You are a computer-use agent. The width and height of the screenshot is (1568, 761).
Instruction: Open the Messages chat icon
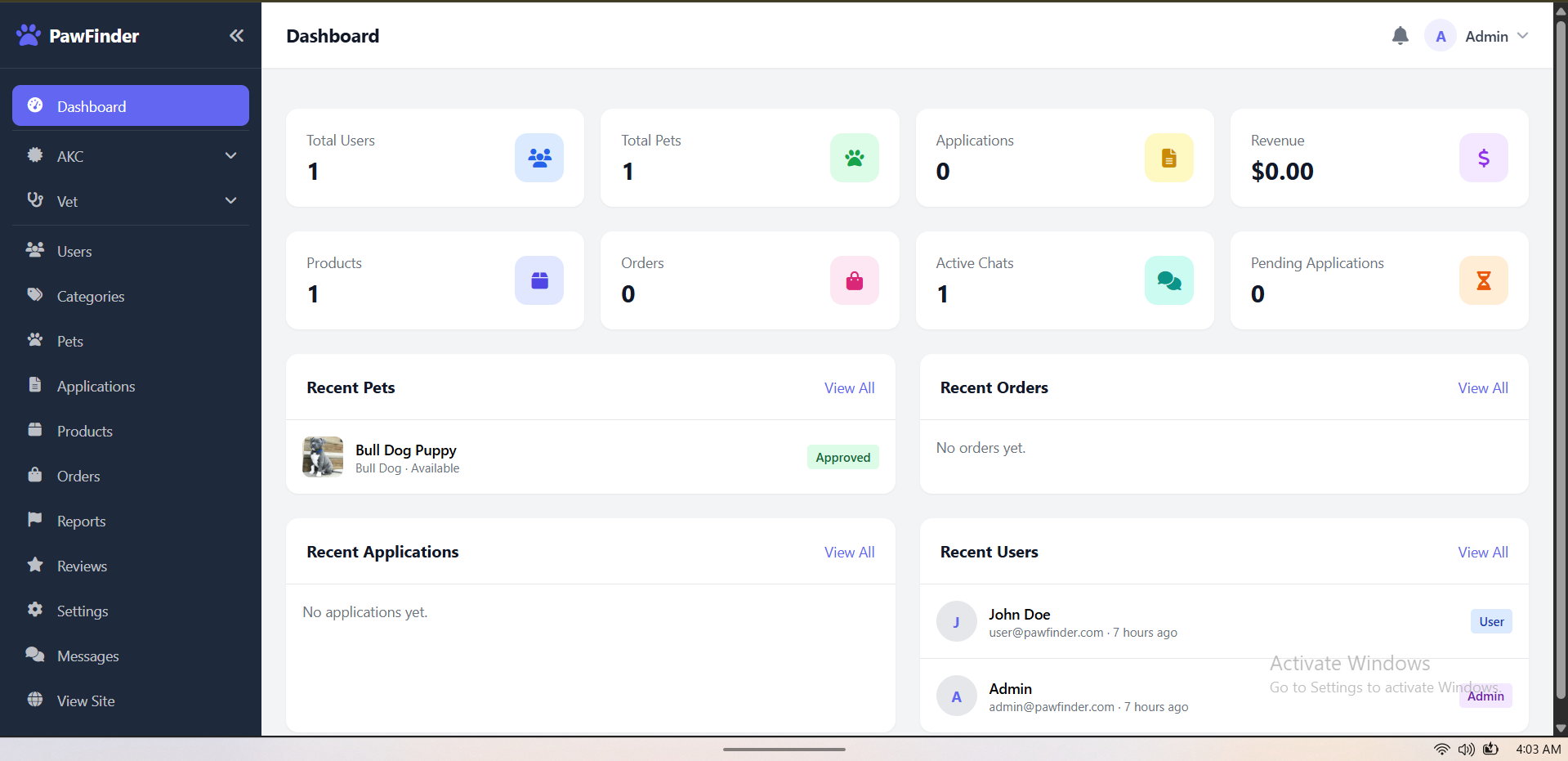[x=34, y=655]
